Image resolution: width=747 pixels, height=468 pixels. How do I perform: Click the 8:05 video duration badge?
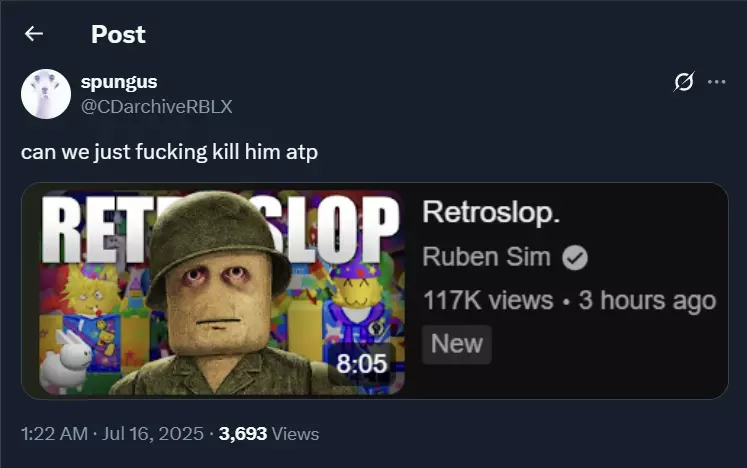point(361,364)
